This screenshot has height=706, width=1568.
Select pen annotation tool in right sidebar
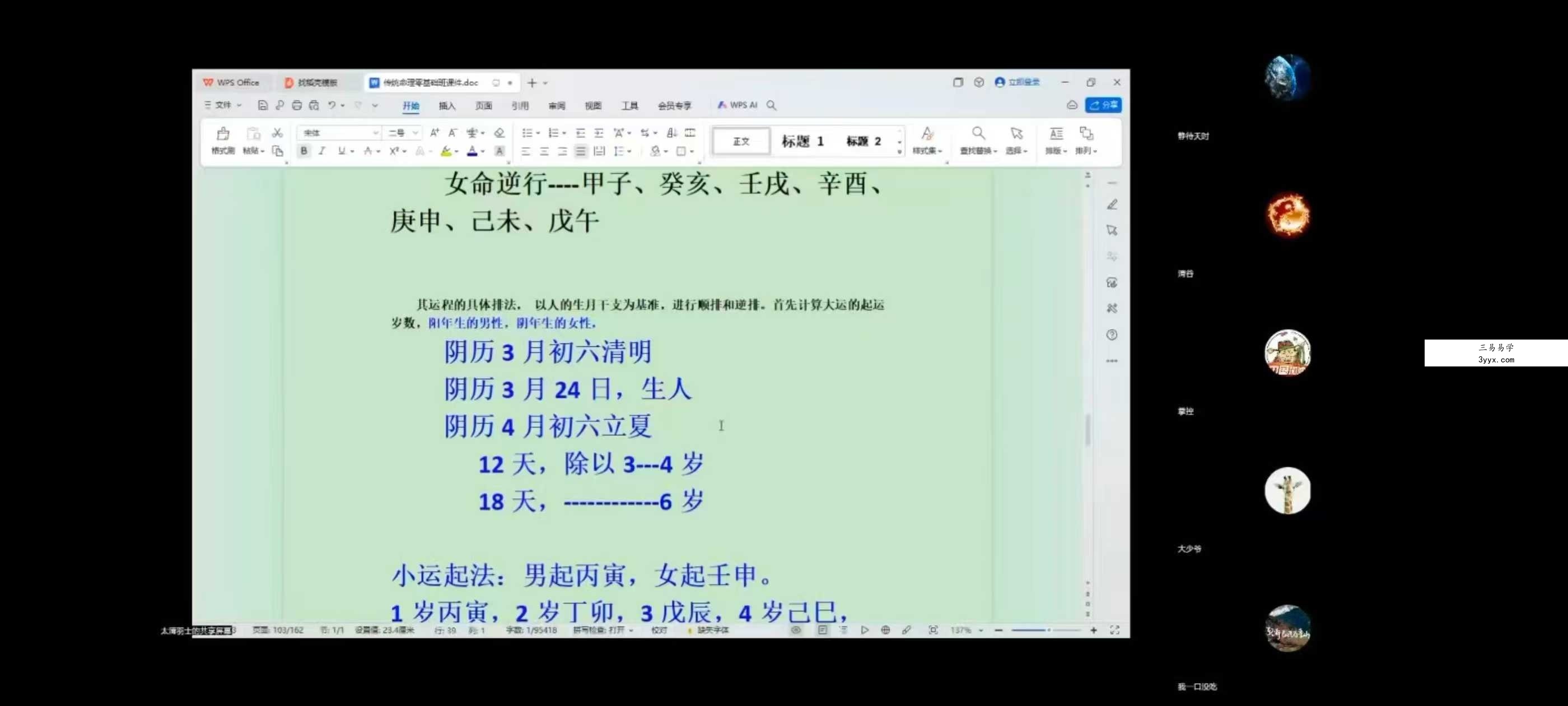click(1112, 205)
